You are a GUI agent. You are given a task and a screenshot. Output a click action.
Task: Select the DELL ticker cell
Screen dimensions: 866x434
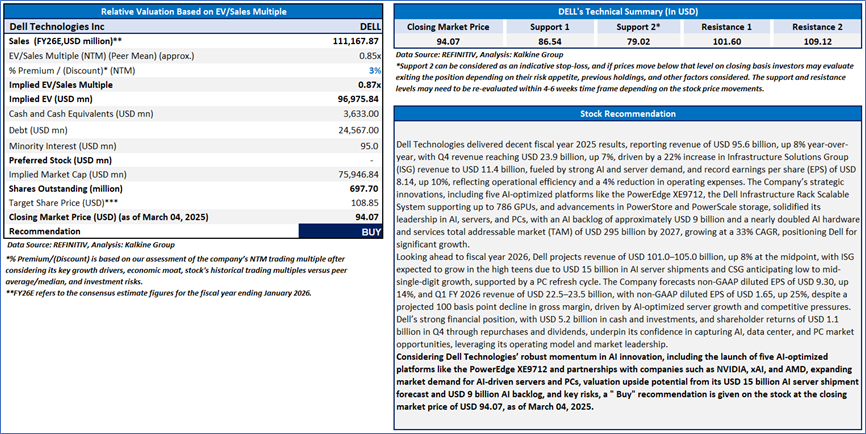[370, 27]
